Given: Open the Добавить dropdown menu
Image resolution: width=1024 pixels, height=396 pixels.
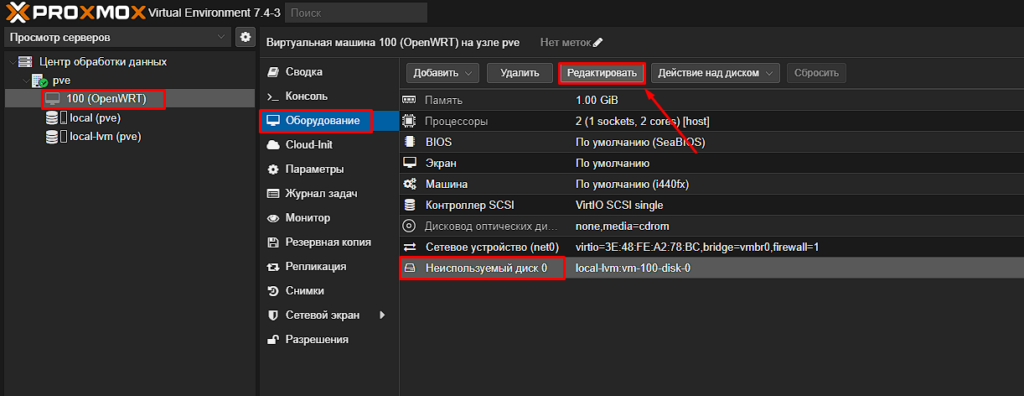Looking at the screenshot, I should [443, 73].
